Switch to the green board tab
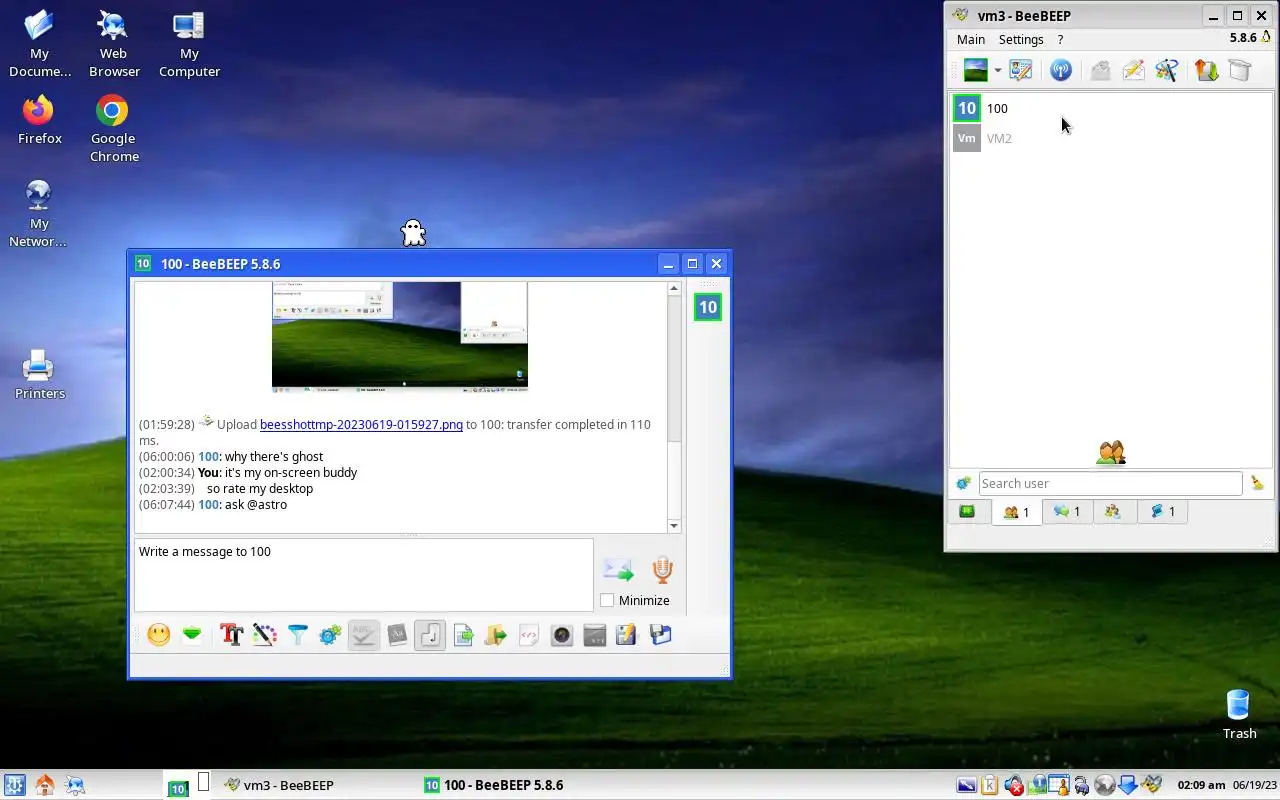The image size is (1280, 800). 967,511
